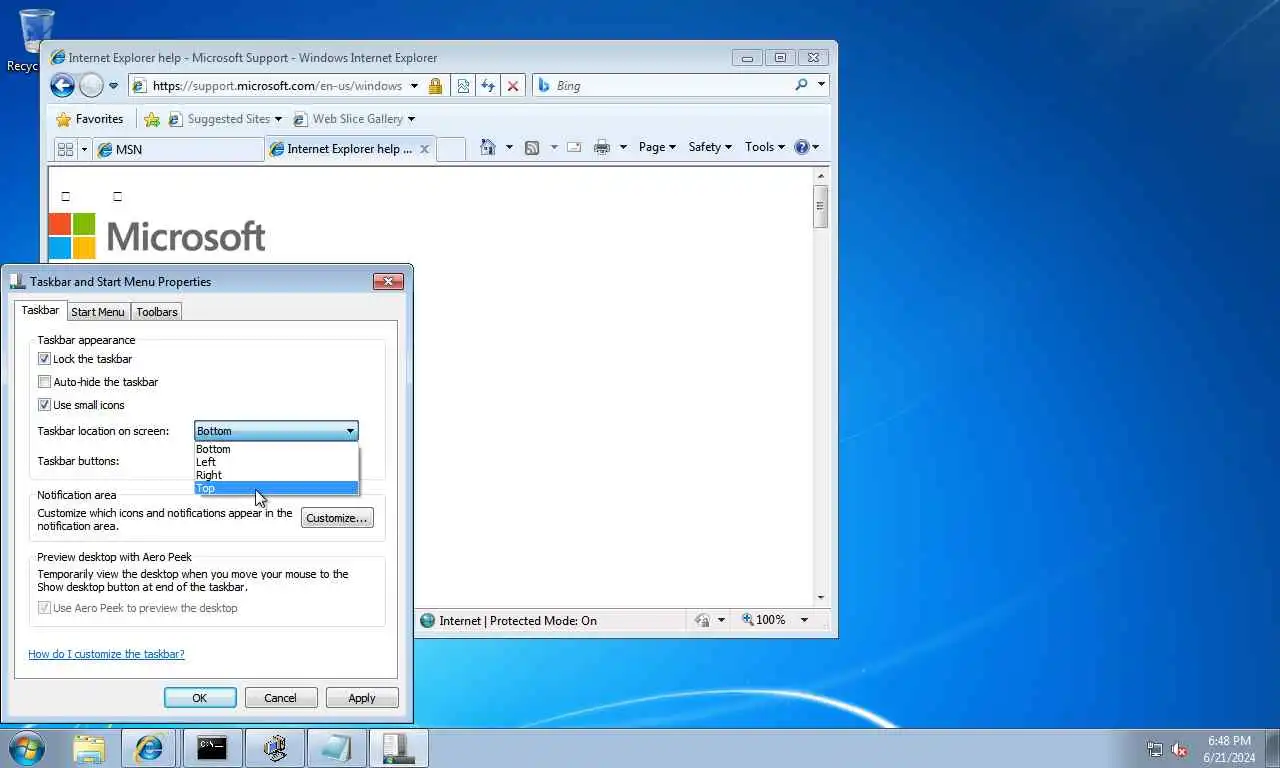Image resolution: width=1280 pixels, height=768 pixels.
Task: Open the Tools menu
Action: click(765, 147)
